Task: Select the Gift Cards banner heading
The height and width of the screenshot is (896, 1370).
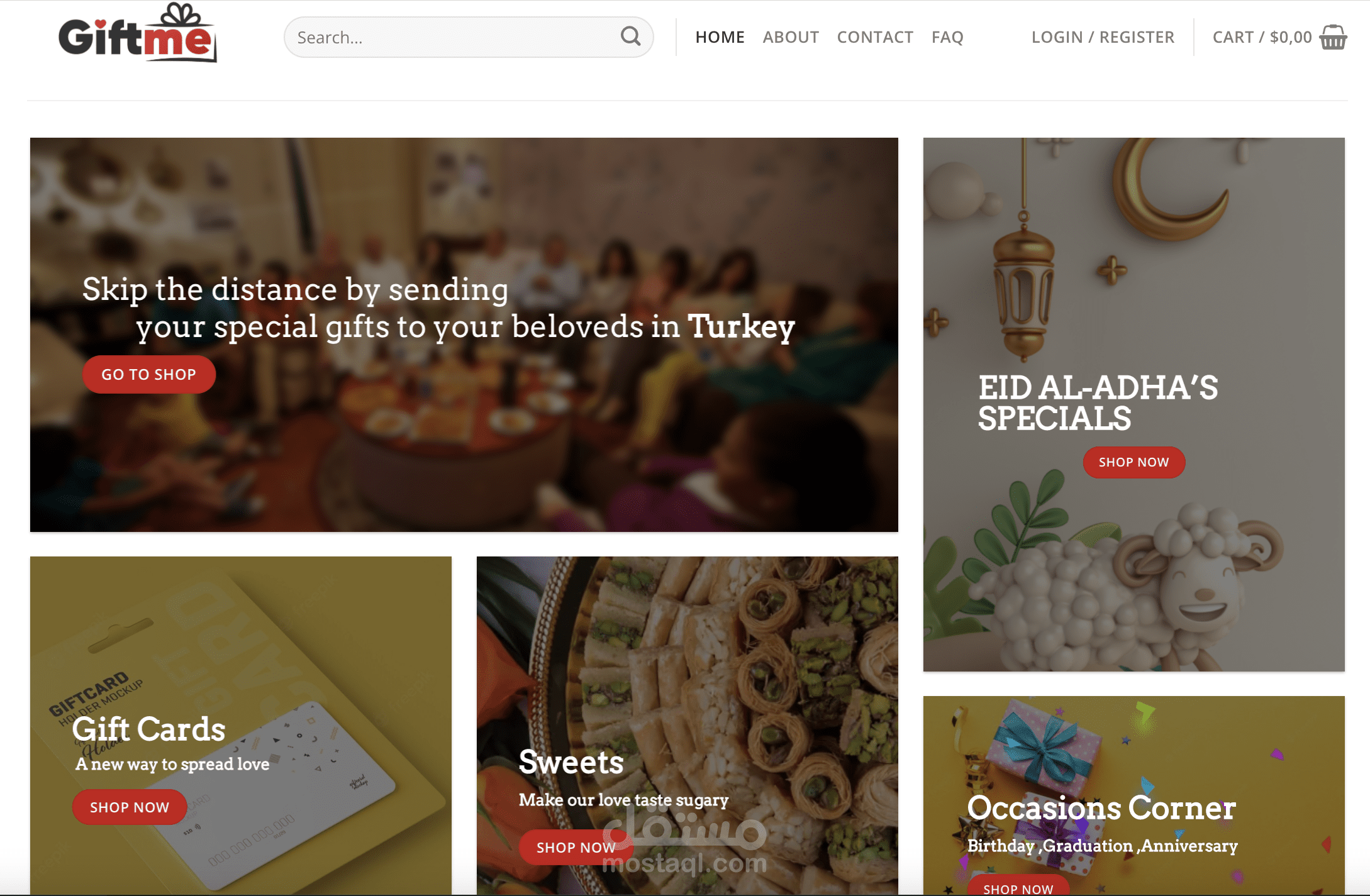Action: 148,729
